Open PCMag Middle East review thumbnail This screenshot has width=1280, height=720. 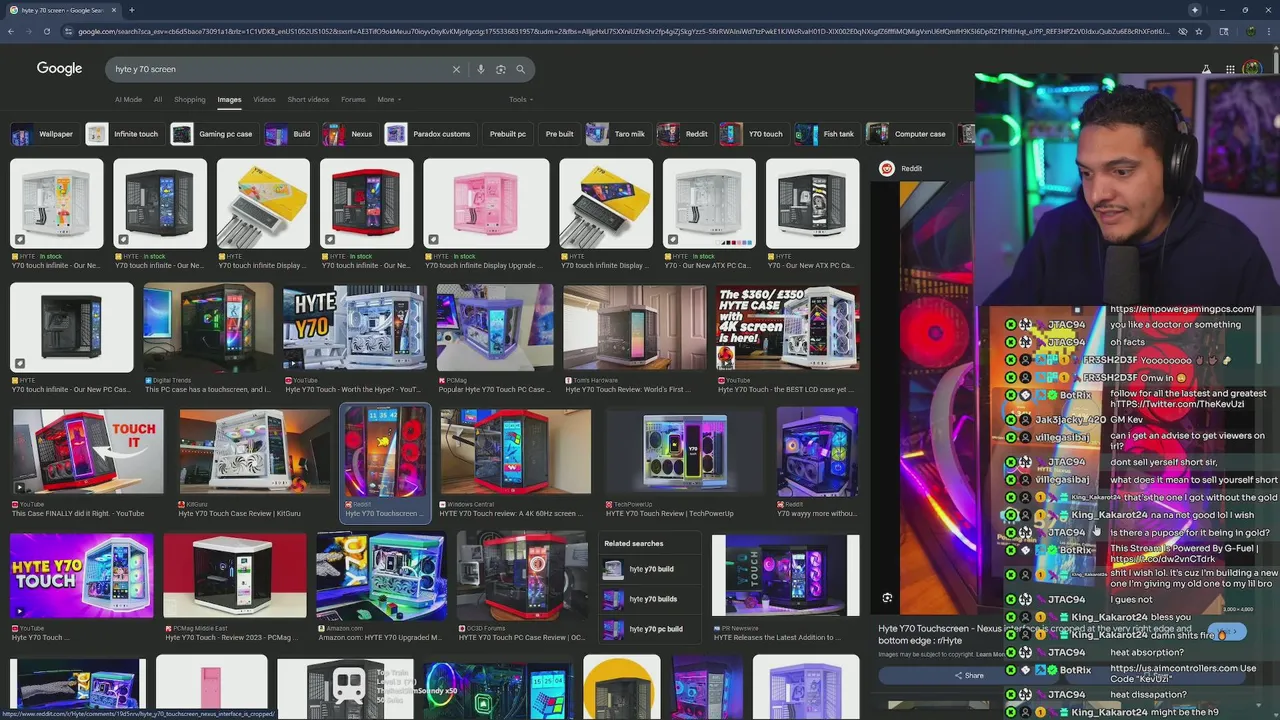[235, 576]
